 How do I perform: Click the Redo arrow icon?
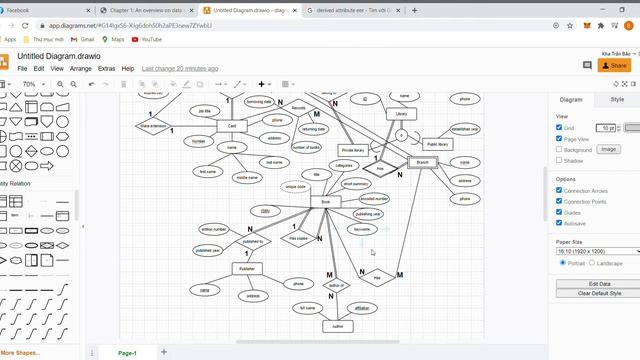pyautogui.click(x=105, y=84)
